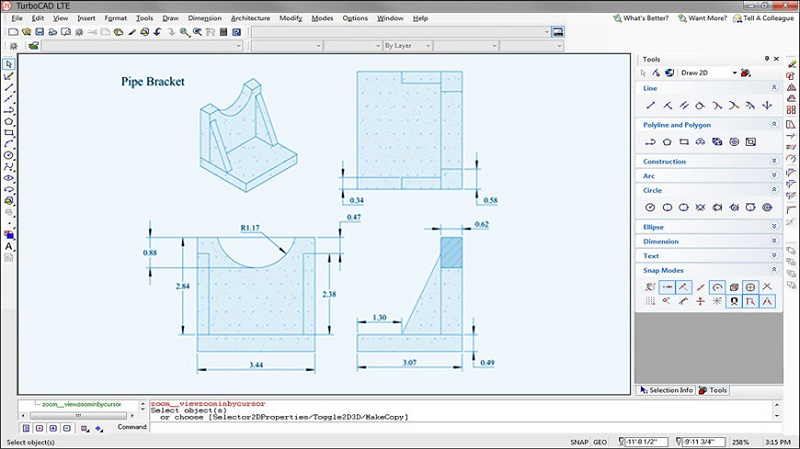Expand the Construction tools section
This screenshot has width=800, height=449.
coord(774,161)
